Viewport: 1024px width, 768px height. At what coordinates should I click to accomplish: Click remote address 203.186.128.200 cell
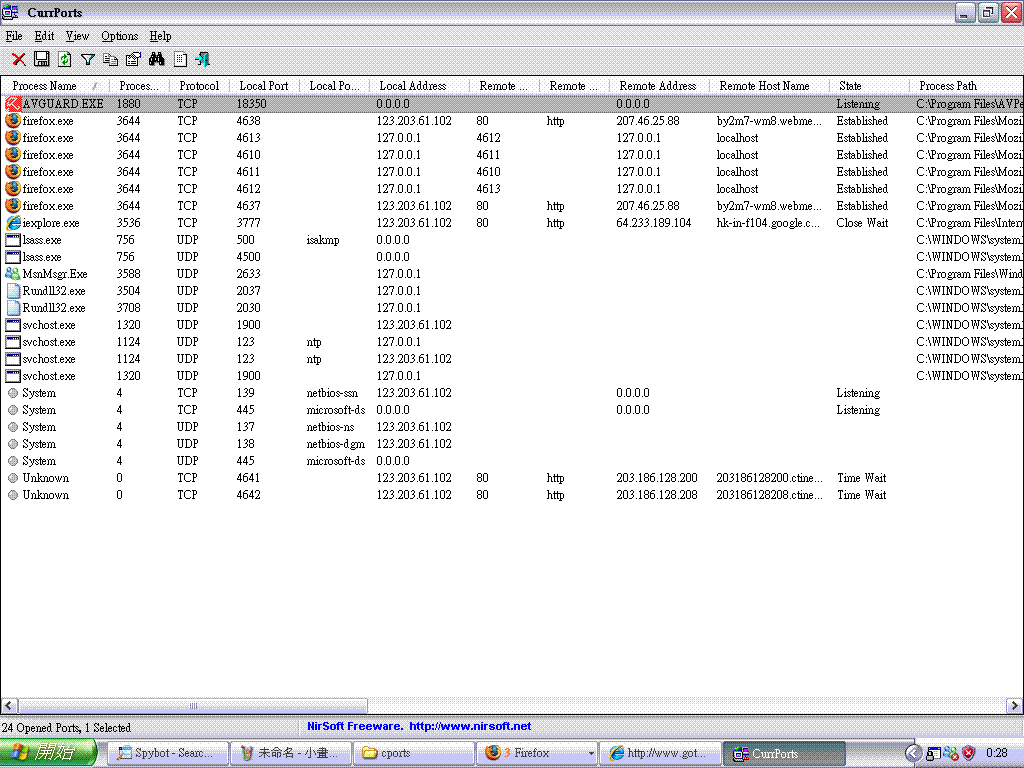click(x=657, y=477)
